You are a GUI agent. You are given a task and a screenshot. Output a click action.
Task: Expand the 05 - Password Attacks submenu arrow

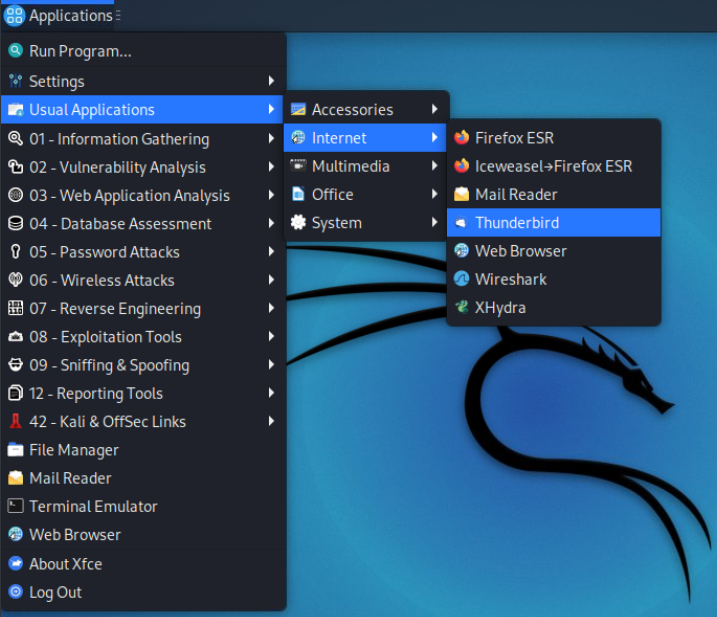pos(271,252)
